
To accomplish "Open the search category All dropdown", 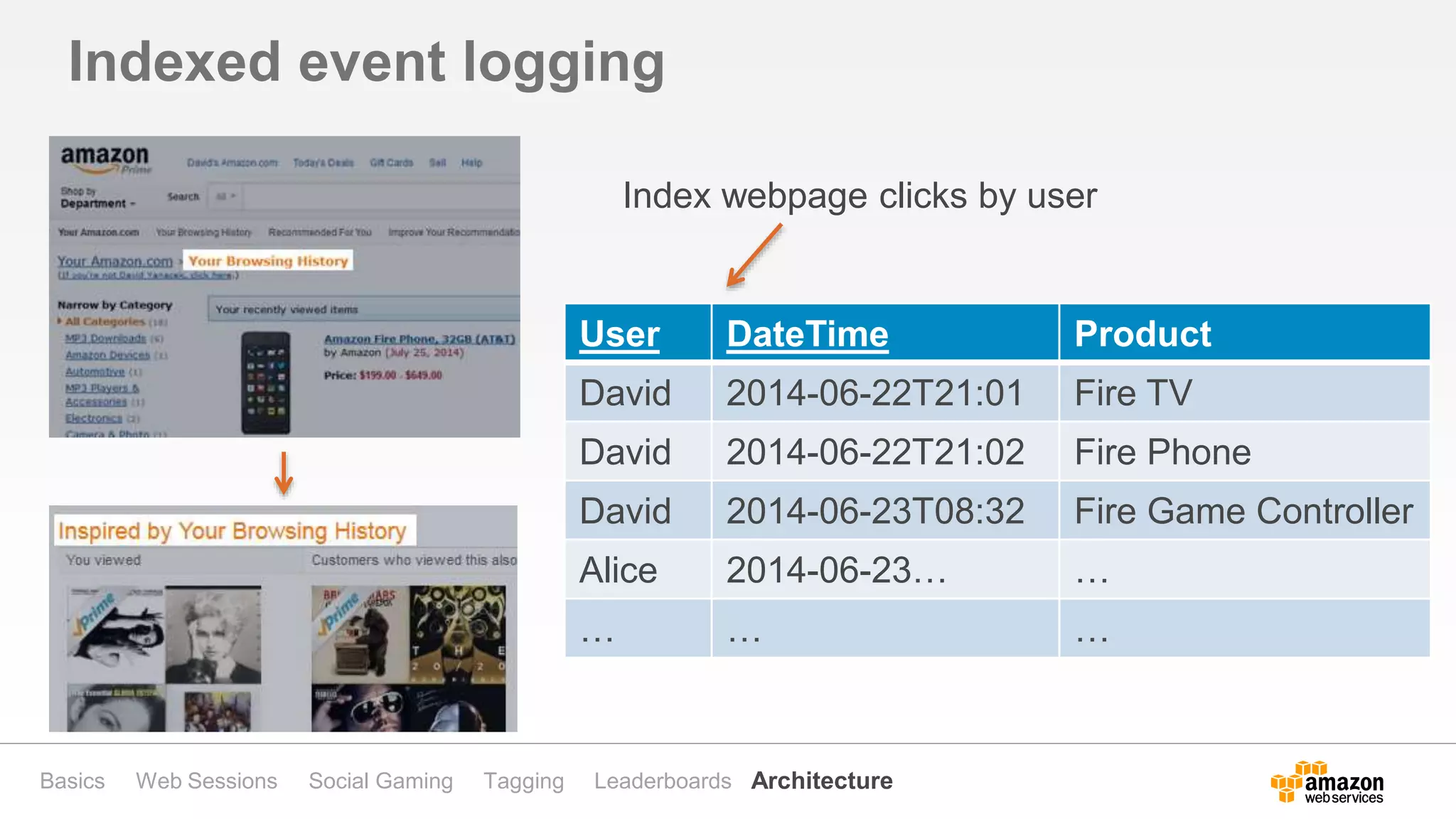I will point(225,196).
